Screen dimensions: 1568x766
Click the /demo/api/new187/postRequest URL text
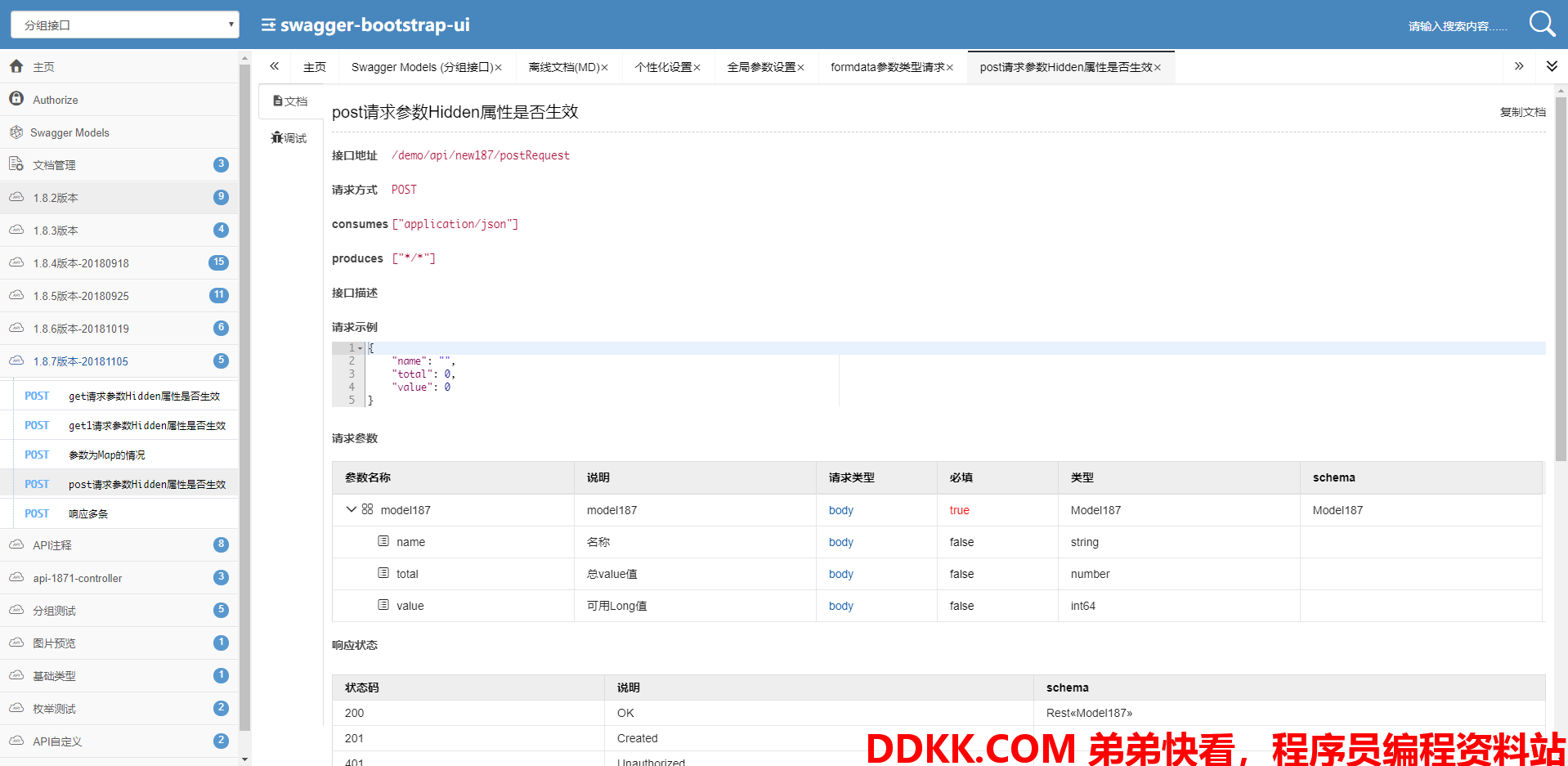point(481,155)
